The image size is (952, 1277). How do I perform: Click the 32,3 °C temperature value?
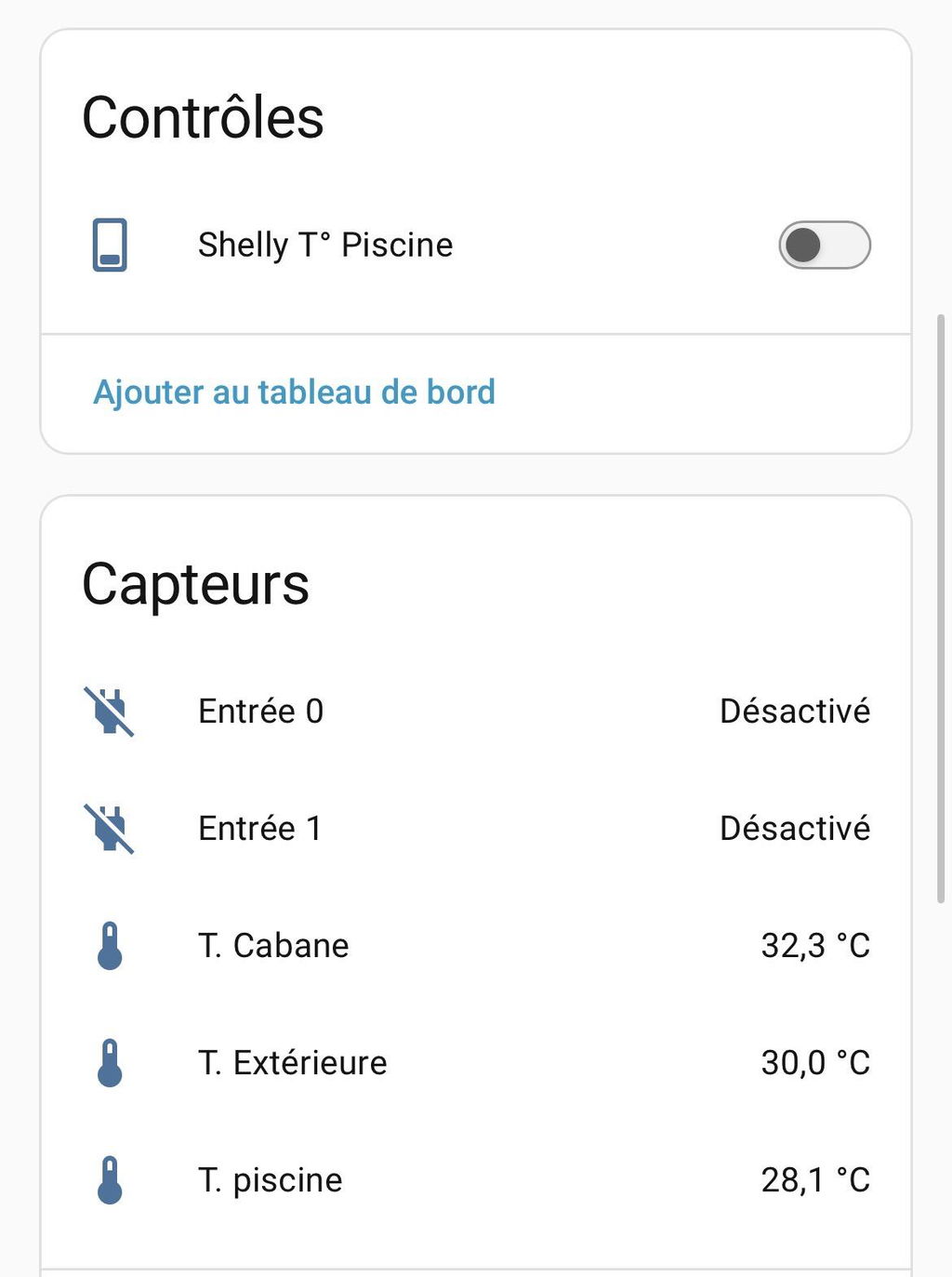click(x=815, y=946)
